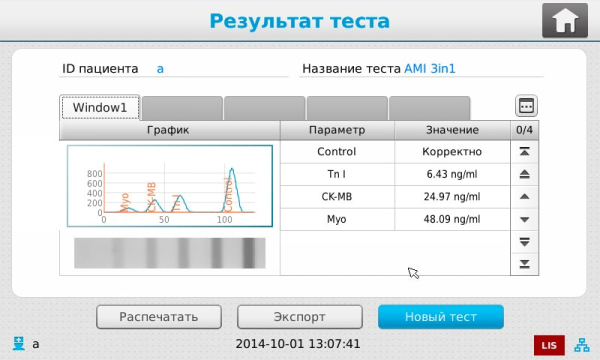This screenshot has width=600, height=360.
Task: Jump to last row with bottom arrow
Action: pyautogui.click(x=525, y=264)
